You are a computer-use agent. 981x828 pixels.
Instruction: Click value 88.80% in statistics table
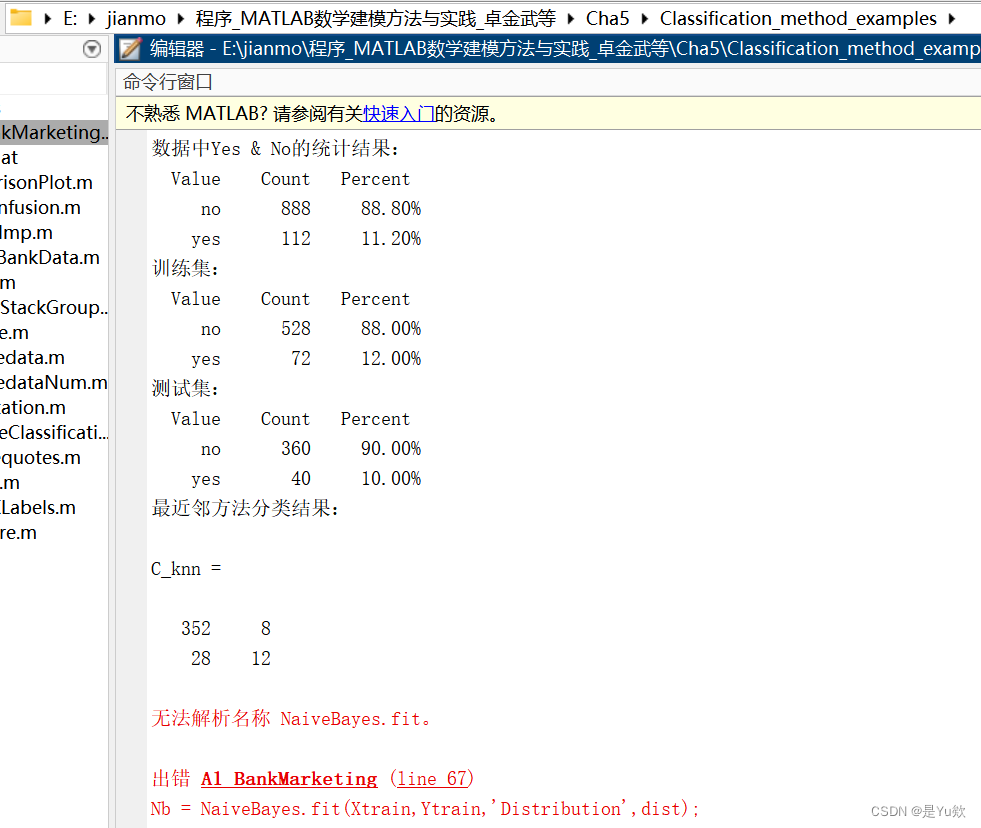tap(391, 208)
